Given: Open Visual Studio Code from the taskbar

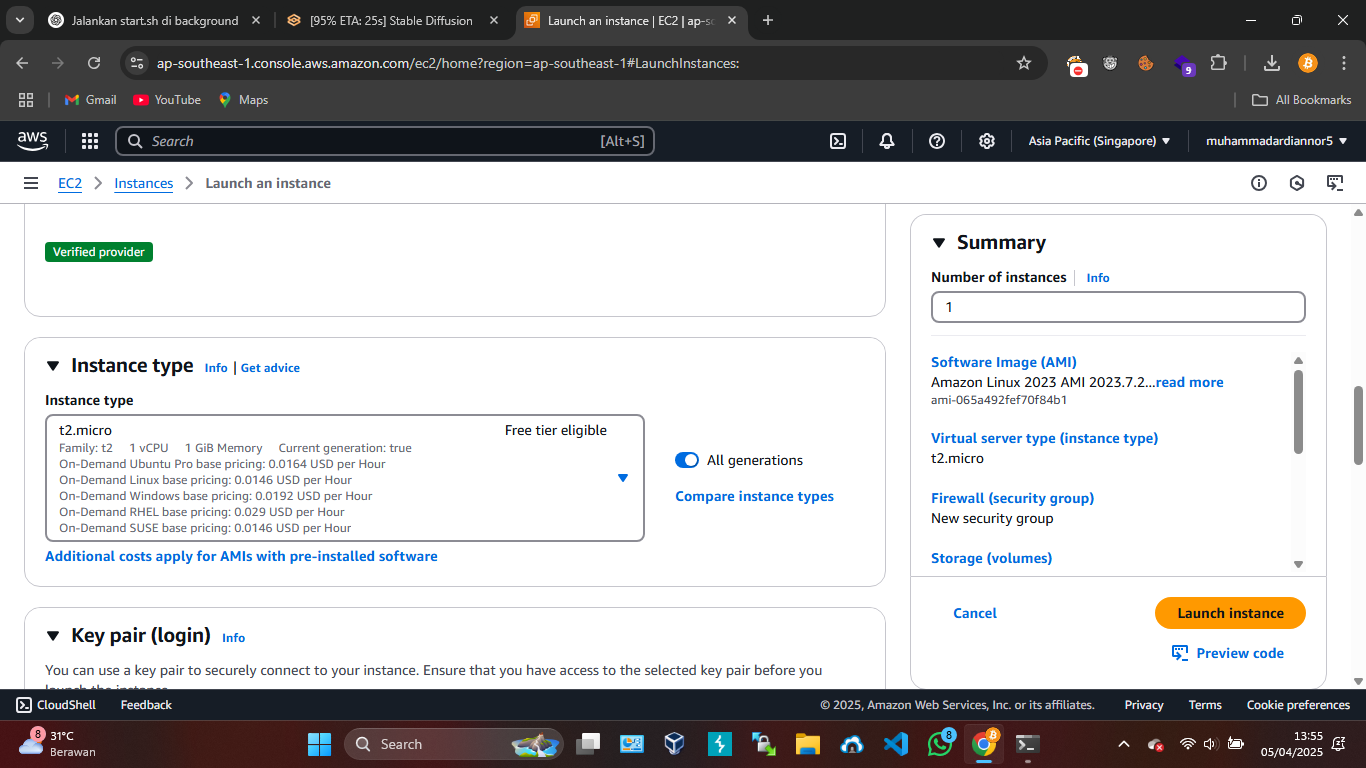Looking at the screenshot, I should 895,744.
